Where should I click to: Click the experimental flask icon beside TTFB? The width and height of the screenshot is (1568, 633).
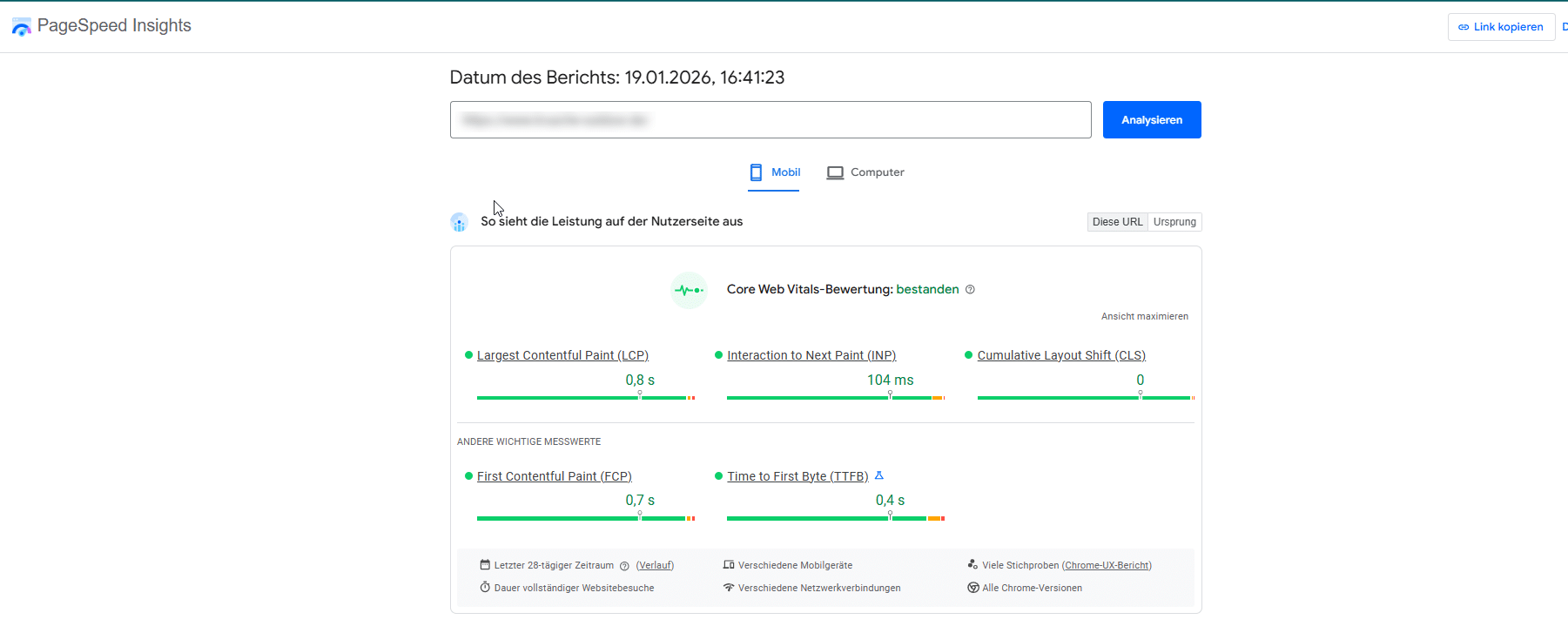(879, 475)
